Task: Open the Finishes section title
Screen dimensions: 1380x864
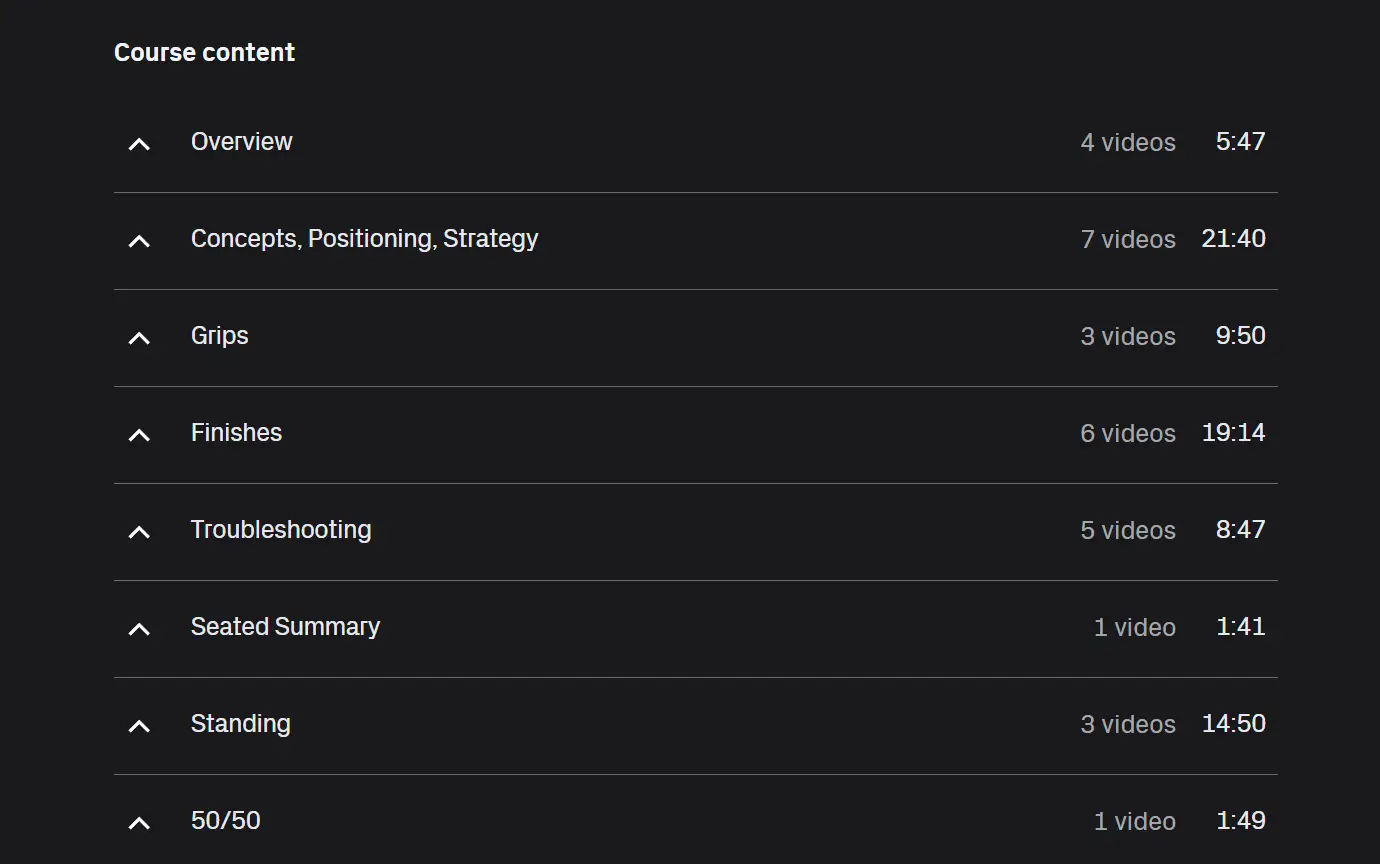Action: tap(236, 433)
